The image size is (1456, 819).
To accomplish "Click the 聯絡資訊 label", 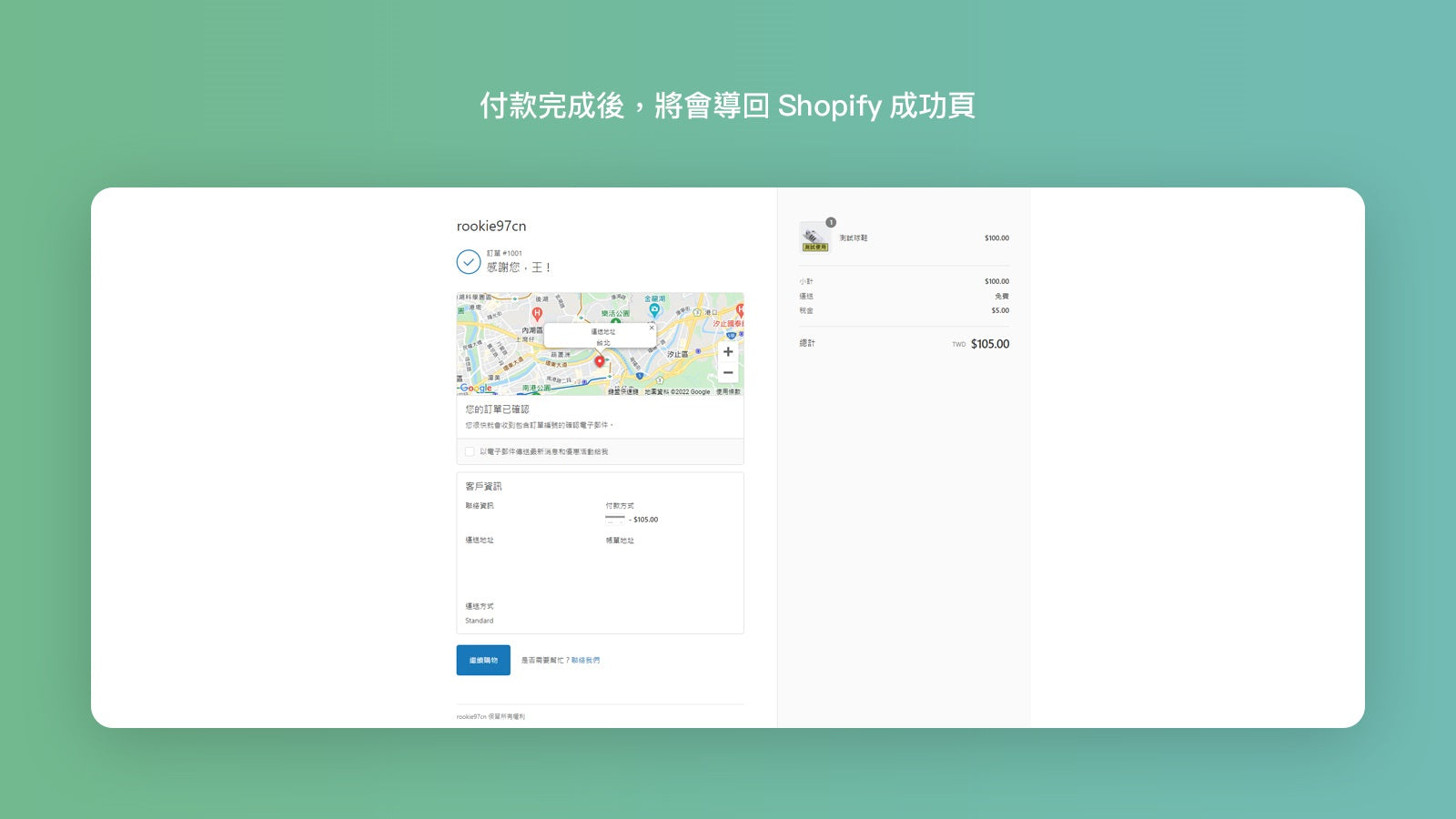I will point(480,506).
